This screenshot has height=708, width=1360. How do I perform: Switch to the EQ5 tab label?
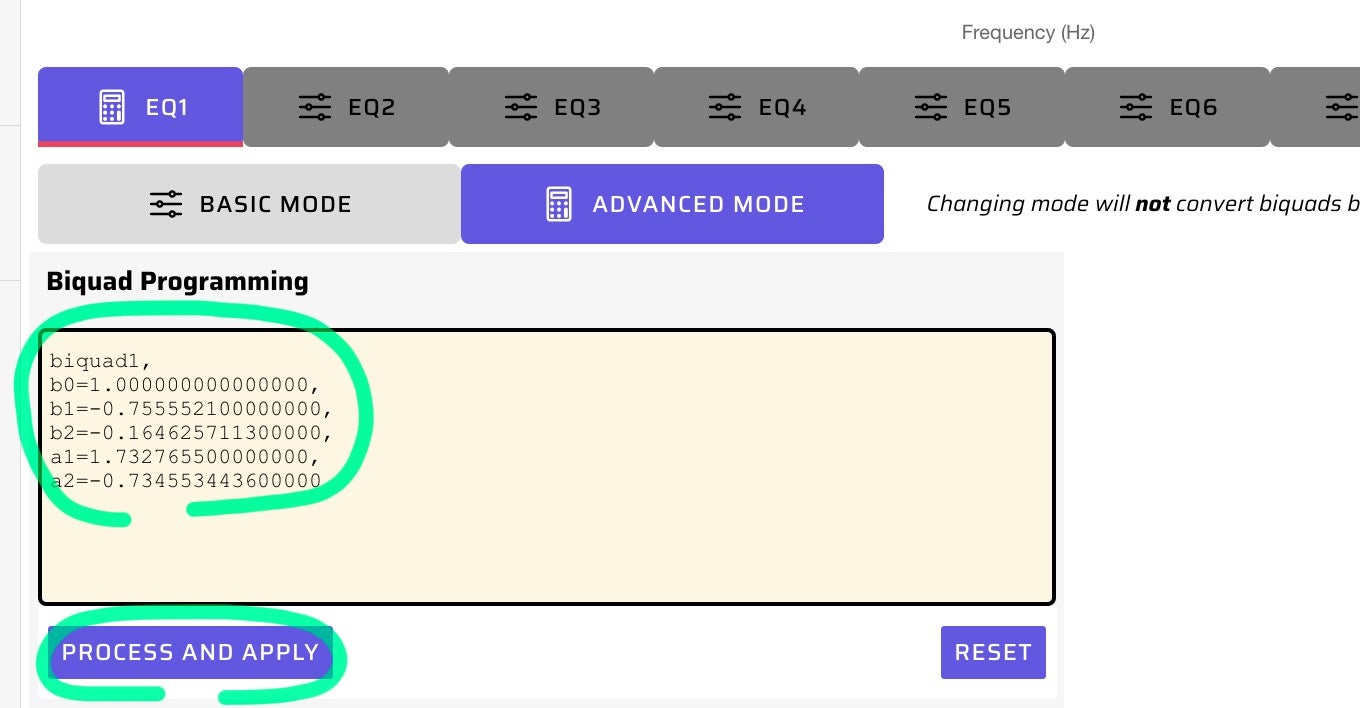tap(988, 107)
